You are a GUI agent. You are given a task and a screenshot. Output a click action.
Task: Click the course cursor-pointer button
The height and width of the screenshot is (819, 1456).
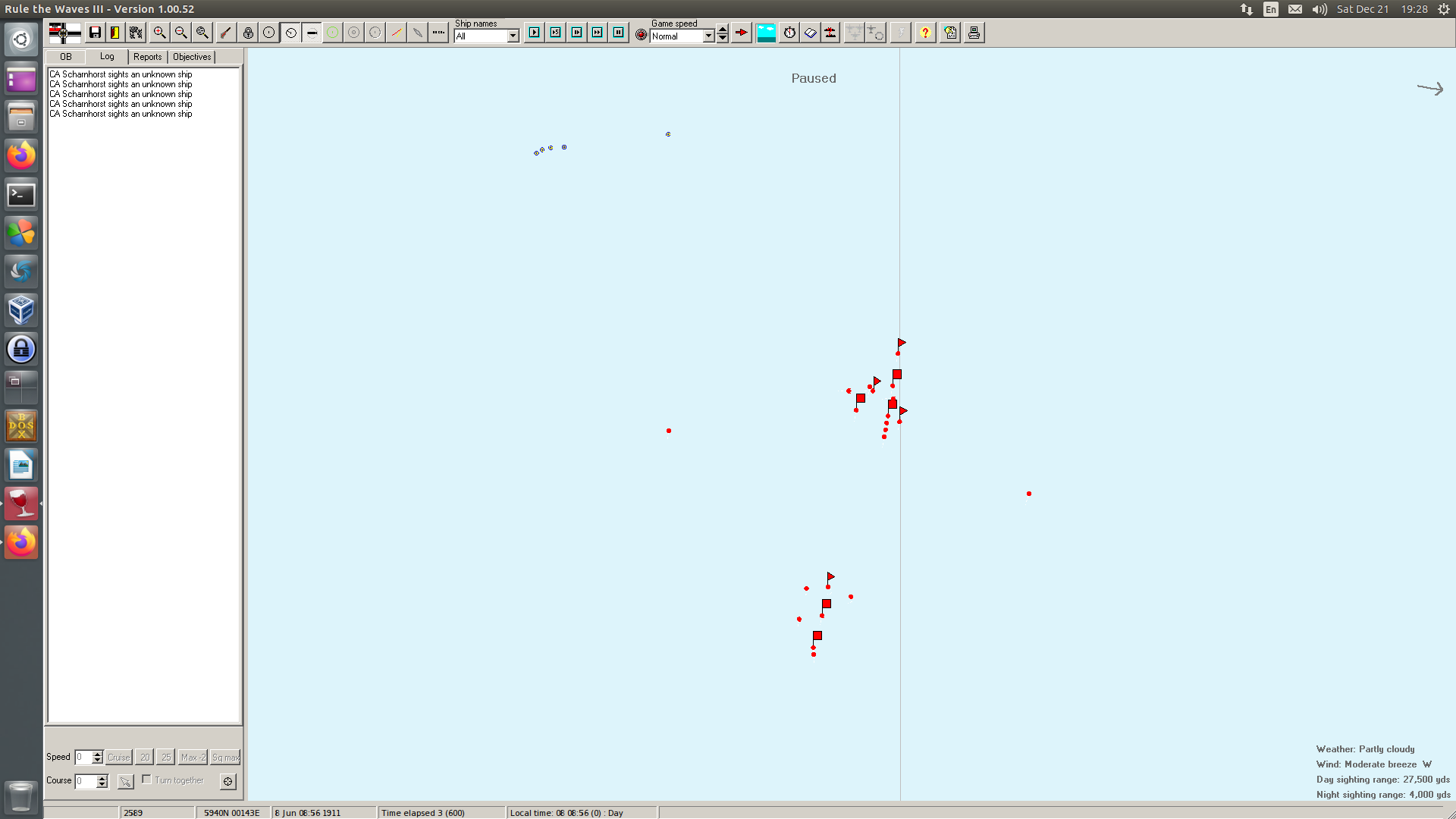pos(126,781)
